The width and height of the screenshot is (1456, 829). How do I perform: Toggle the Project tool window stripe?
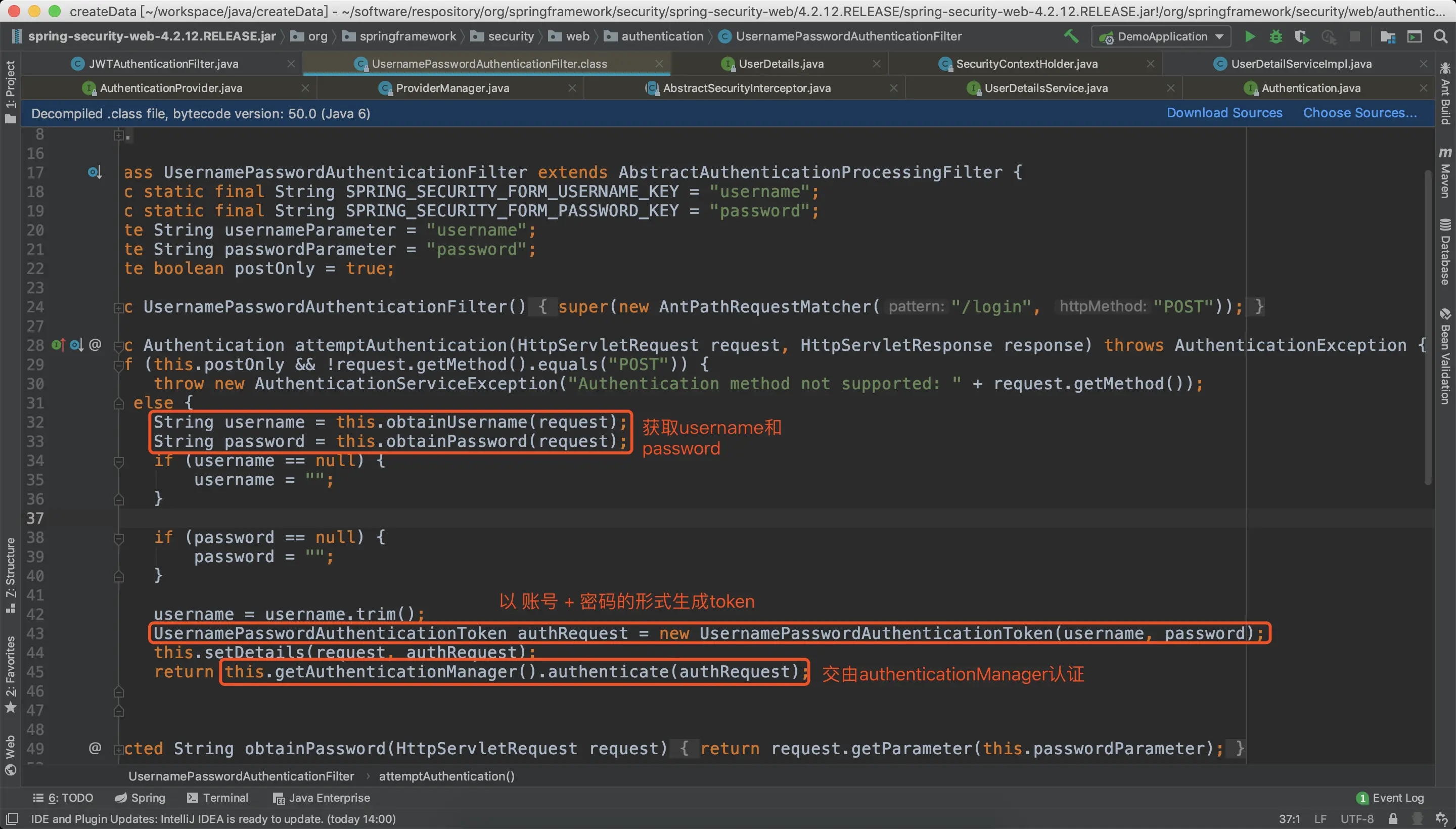click(x=10, y=91)
